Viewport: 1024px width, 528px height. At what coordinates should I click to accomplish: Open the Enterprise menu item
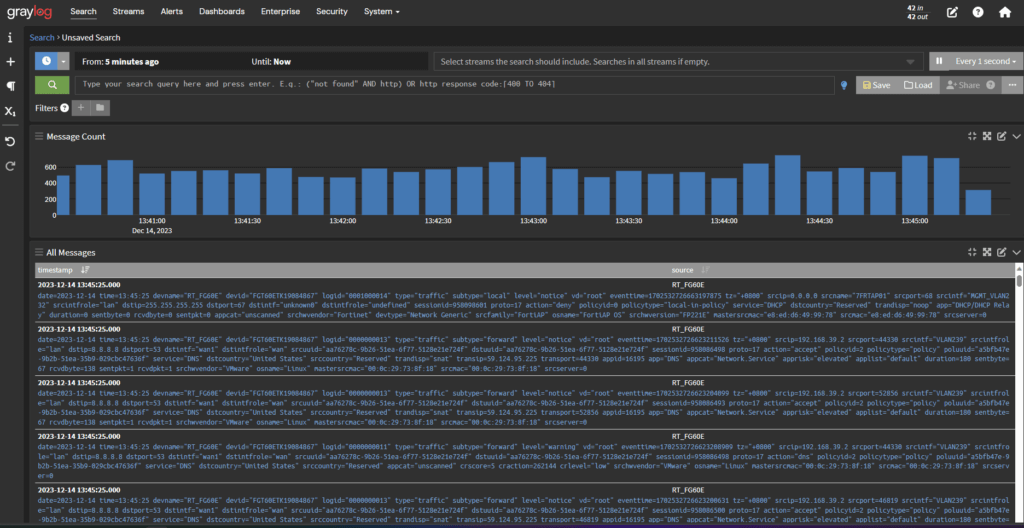pos(281,12)
